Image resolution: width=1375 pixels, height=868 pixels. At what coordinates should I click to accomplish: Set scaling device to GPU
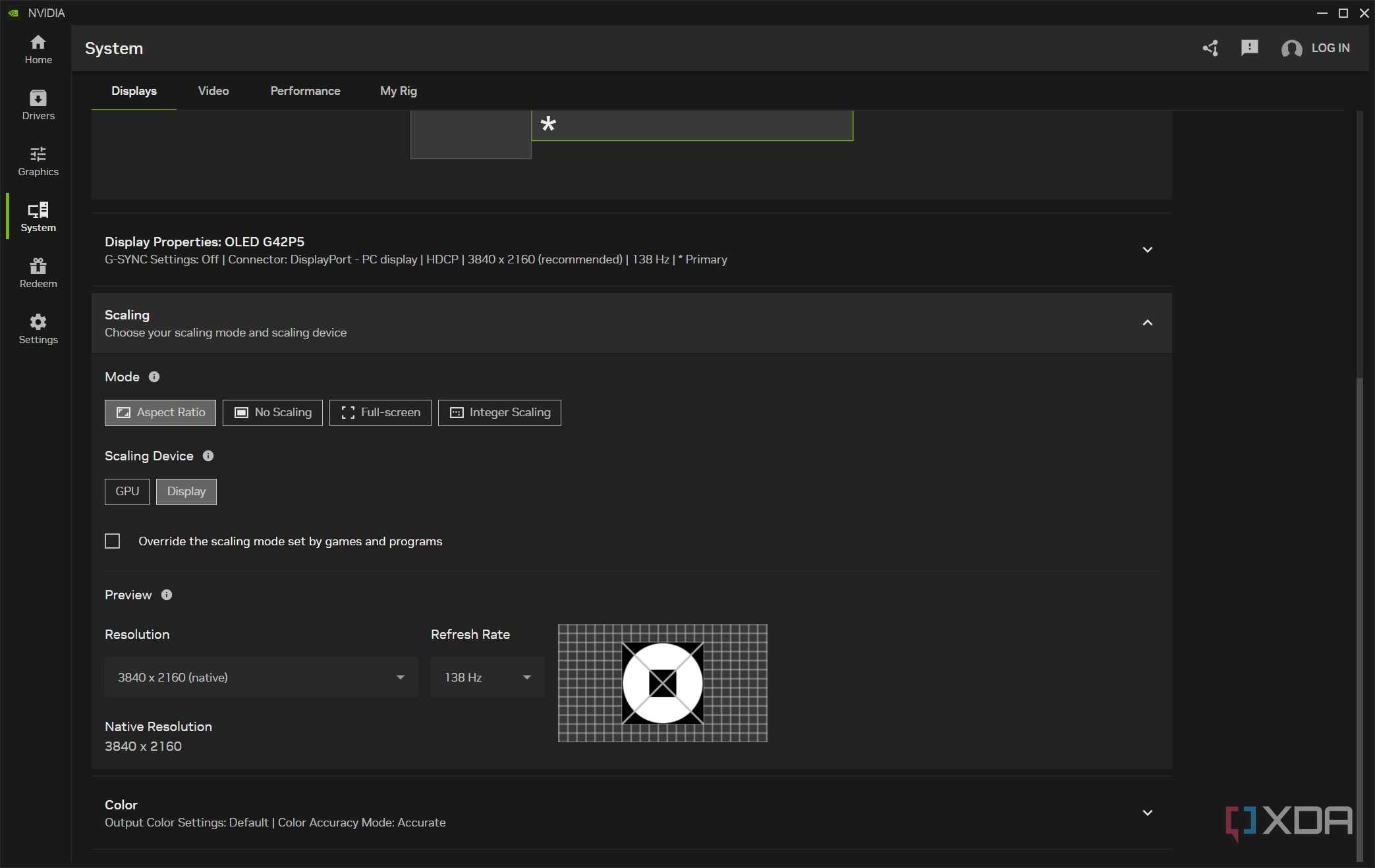[127, 491]
